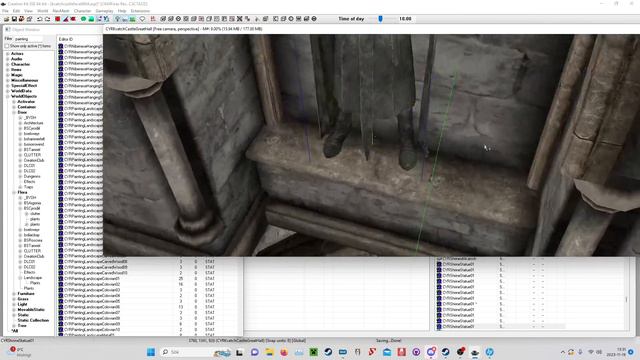The image size is (640, 360).
Task: Select the Light category
Action: 22,304
